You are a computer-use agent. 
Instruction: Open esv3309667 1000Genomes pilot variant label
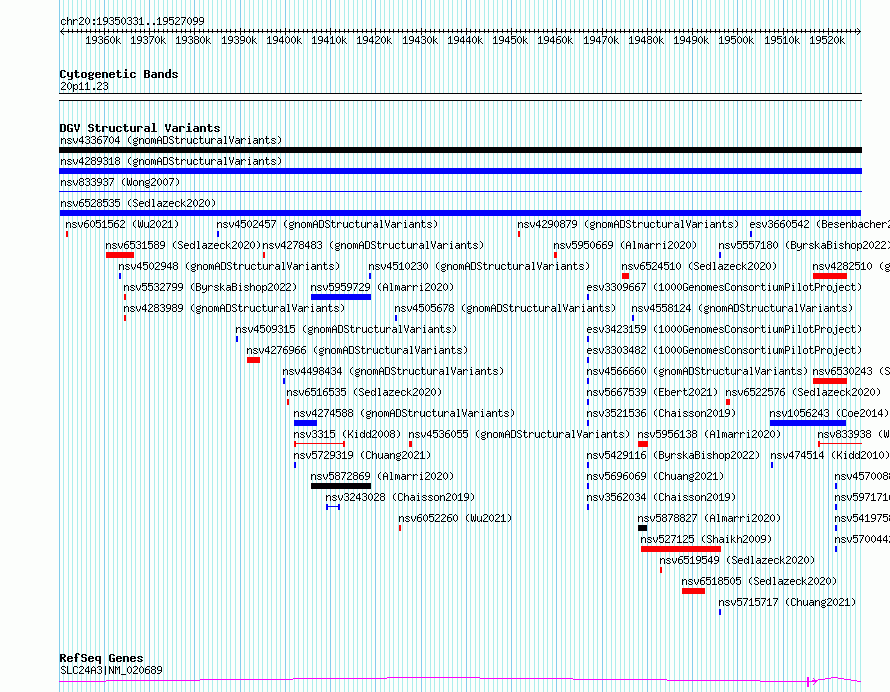tap(724, 287)
